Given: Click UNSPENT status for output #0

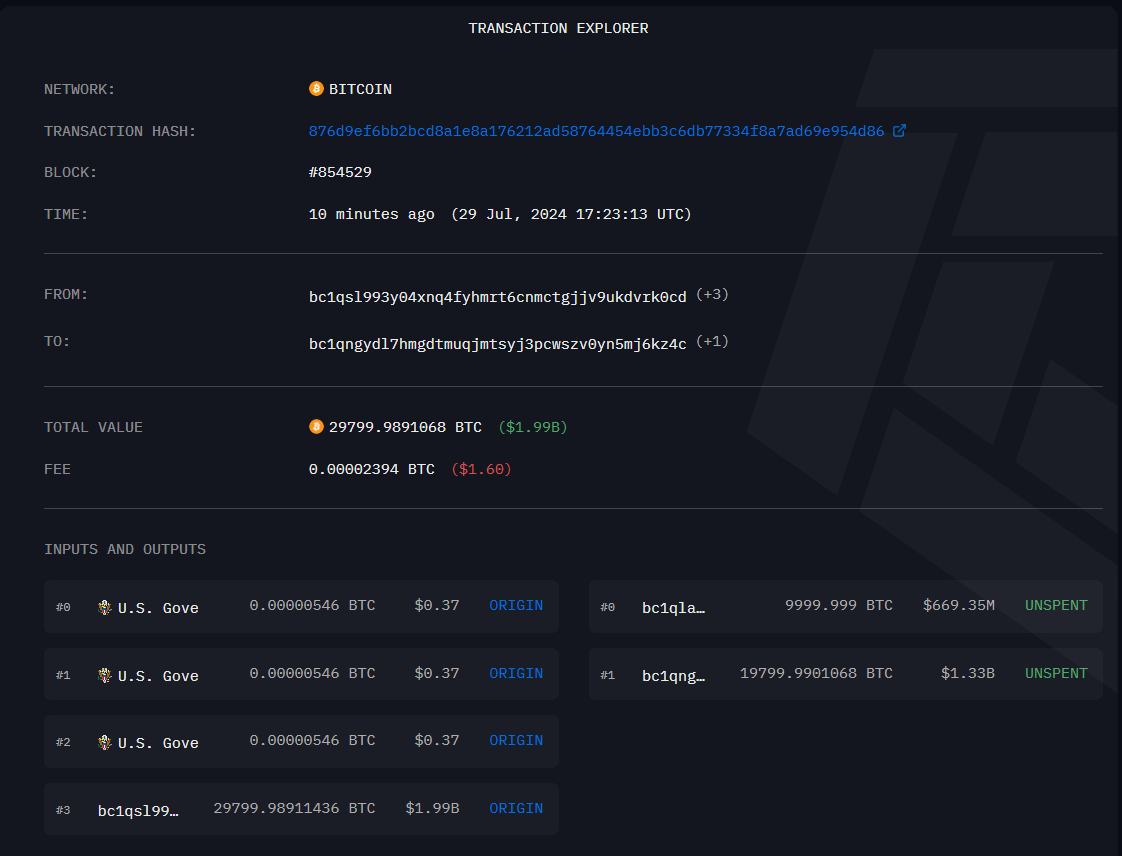Looking at the screenshot, I should pyautogui.click(x=1056, y=605).
